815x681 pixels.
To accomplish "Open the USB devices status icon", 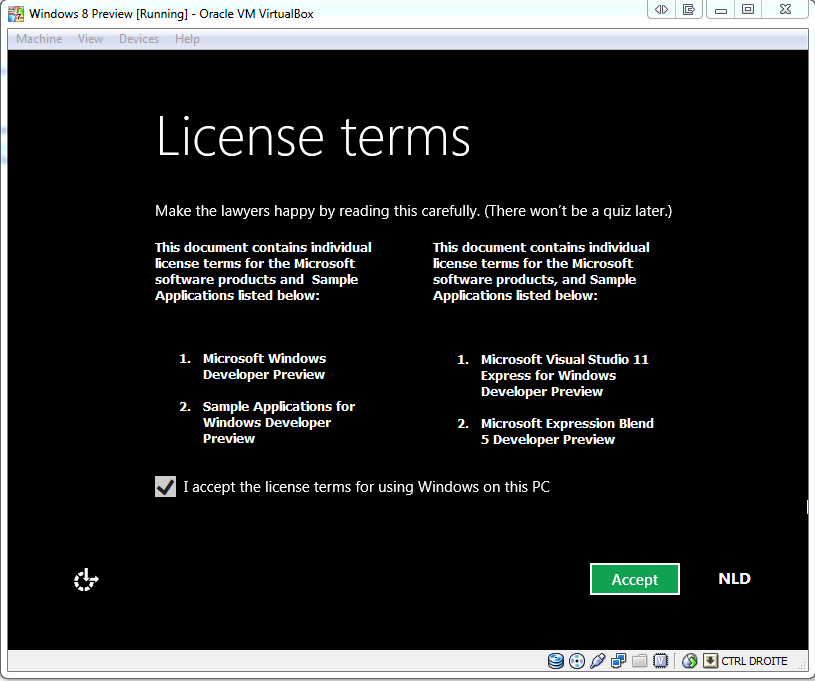I will click(598, 661).
